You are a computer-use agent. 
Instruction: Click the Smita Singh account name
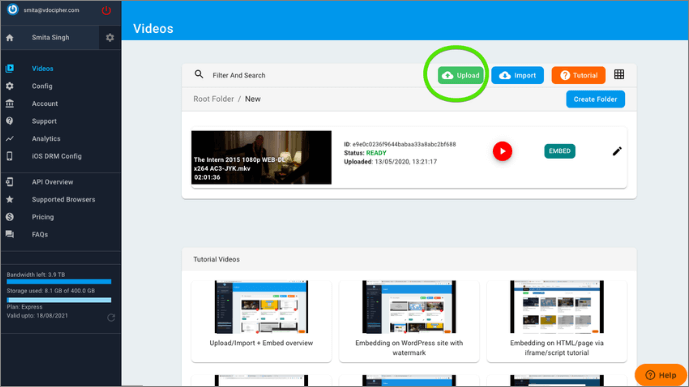(50, 38)
